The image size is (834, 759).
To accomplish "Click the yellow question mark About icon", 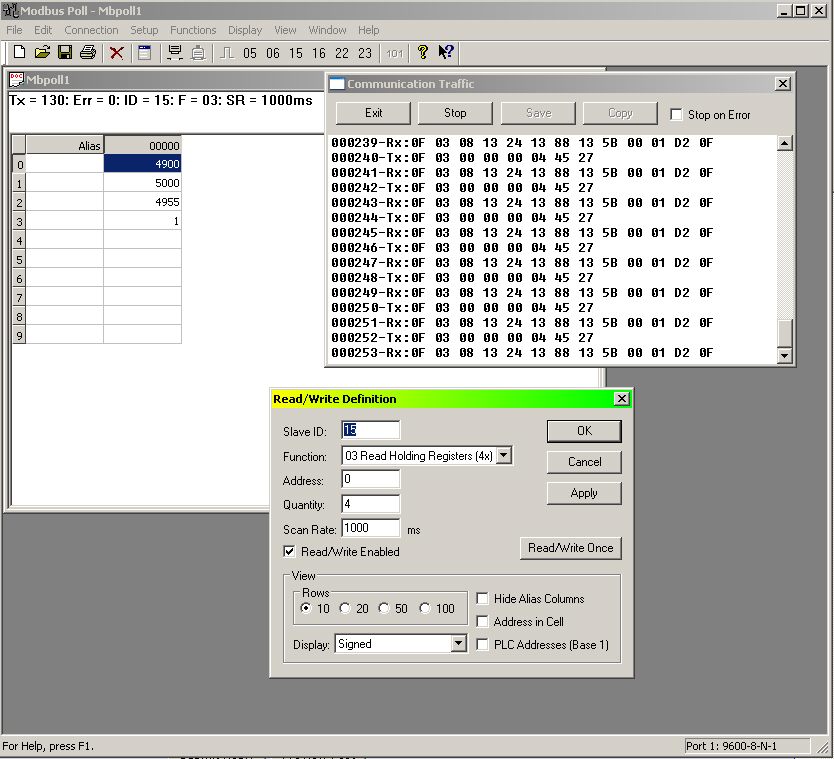I will coord(422,52).
